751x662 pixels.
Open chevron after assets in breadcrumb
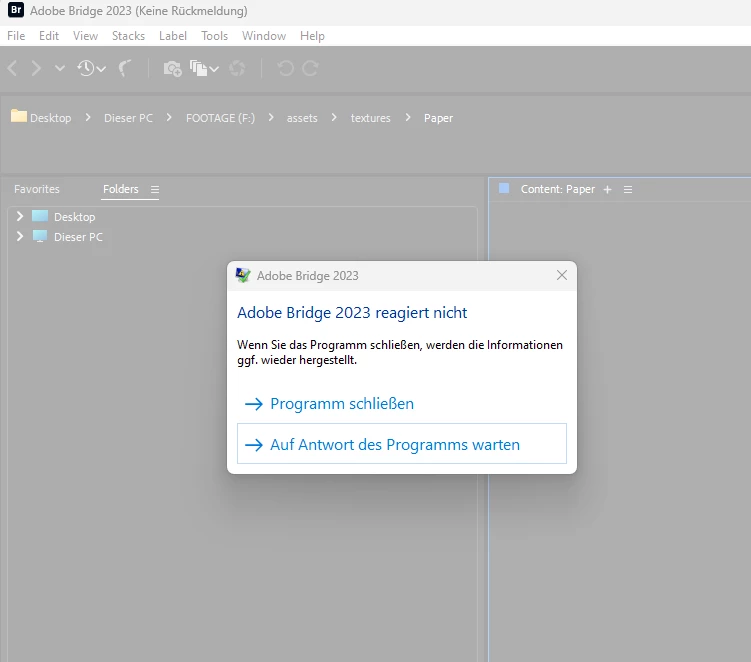334,117
